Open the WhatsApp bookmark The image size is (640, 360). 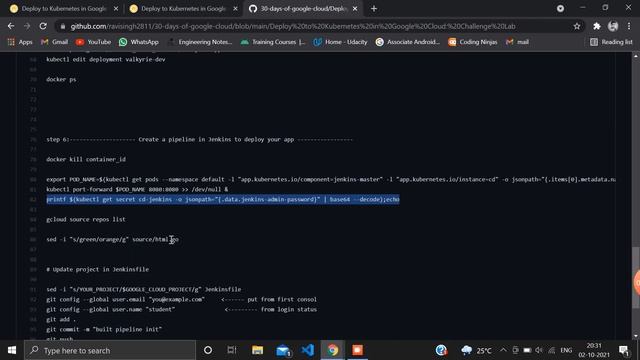(x=138, y=42)
